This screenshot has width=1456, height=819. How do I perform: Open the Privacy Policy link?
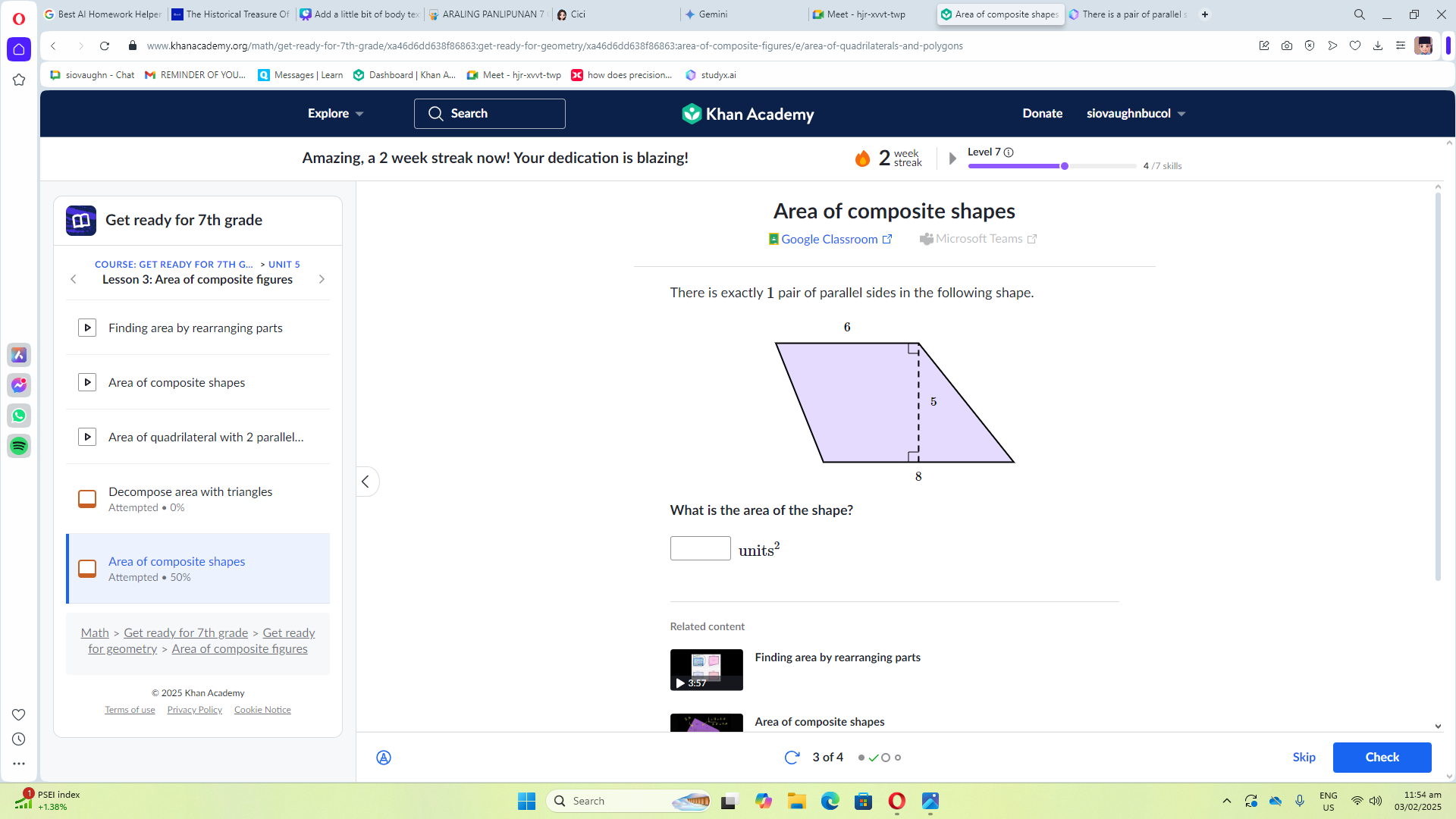tap(194, 710)
